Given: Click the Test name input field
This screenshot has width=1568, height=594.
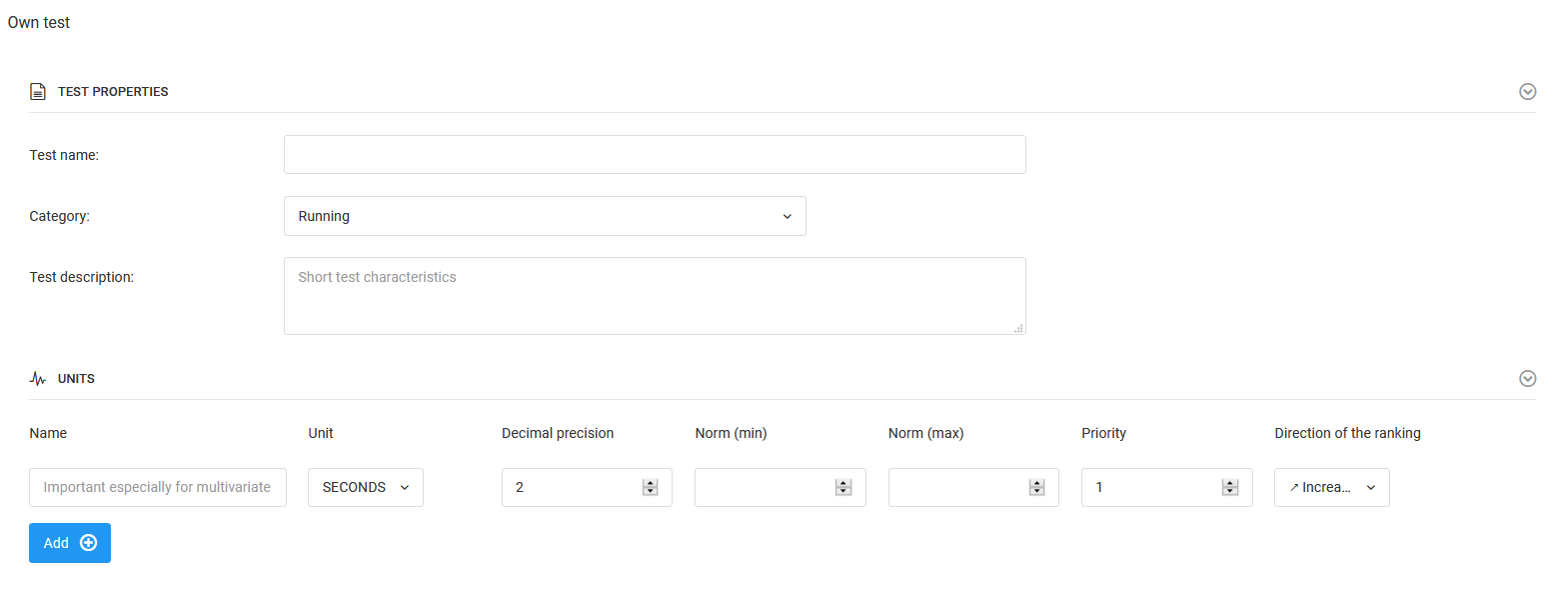Looking at the screenshot, I should point(655,155).
